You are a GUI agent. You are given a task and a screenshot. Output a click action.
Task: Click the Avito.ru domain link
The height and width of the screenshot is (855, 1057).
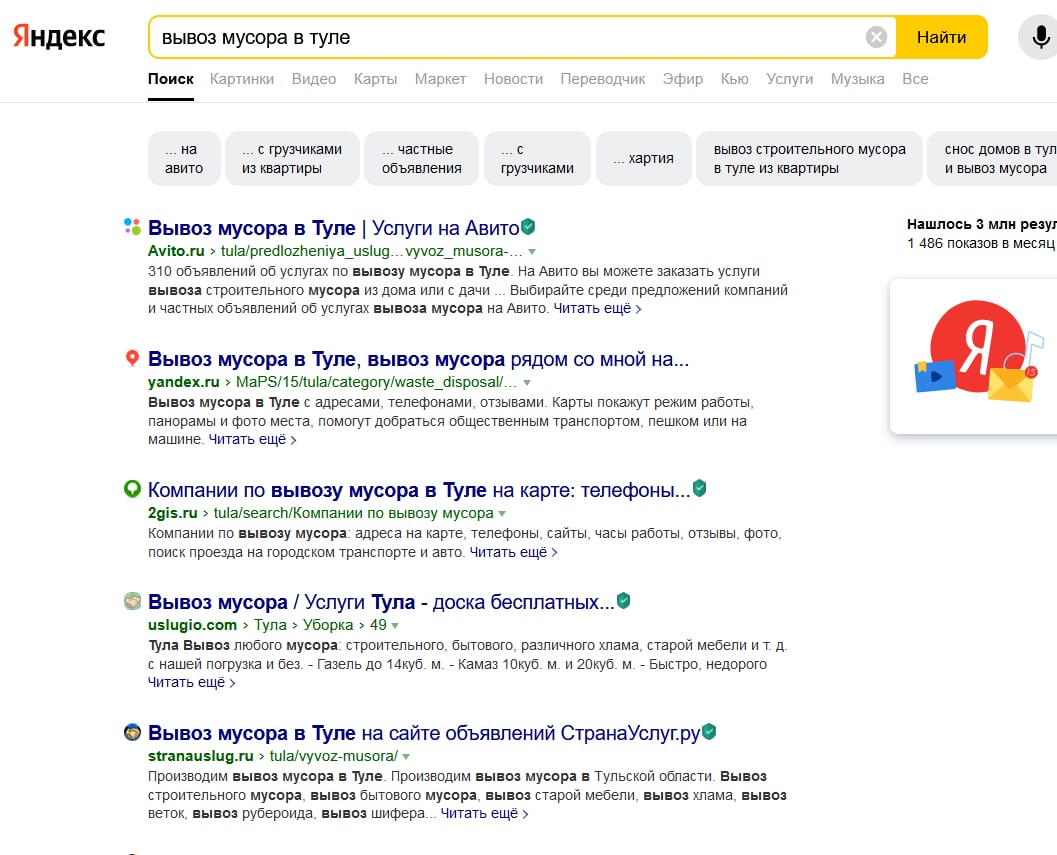[176, 251]
